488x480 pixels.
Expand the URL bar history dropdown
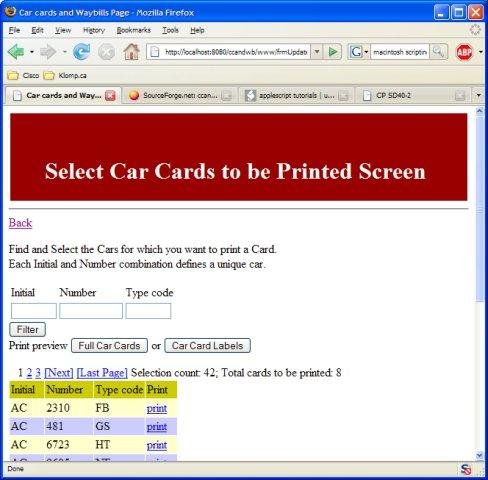317,52
